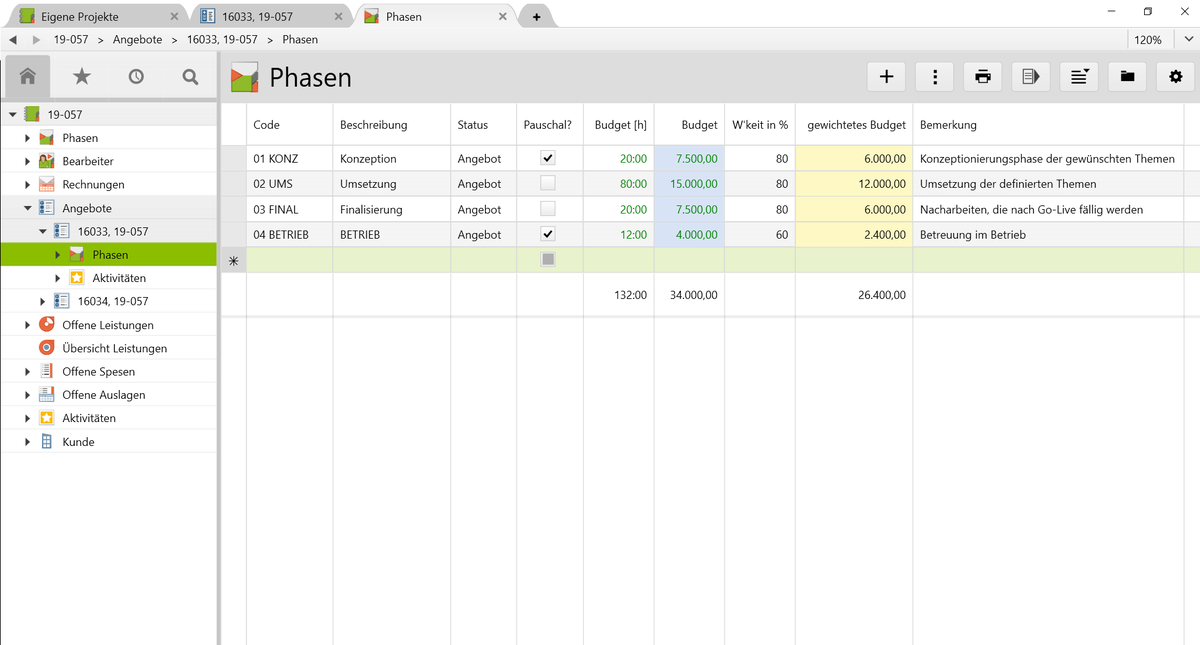Open the favorites star in the sidebar
Screen dimensions: 1200x645
82,77
